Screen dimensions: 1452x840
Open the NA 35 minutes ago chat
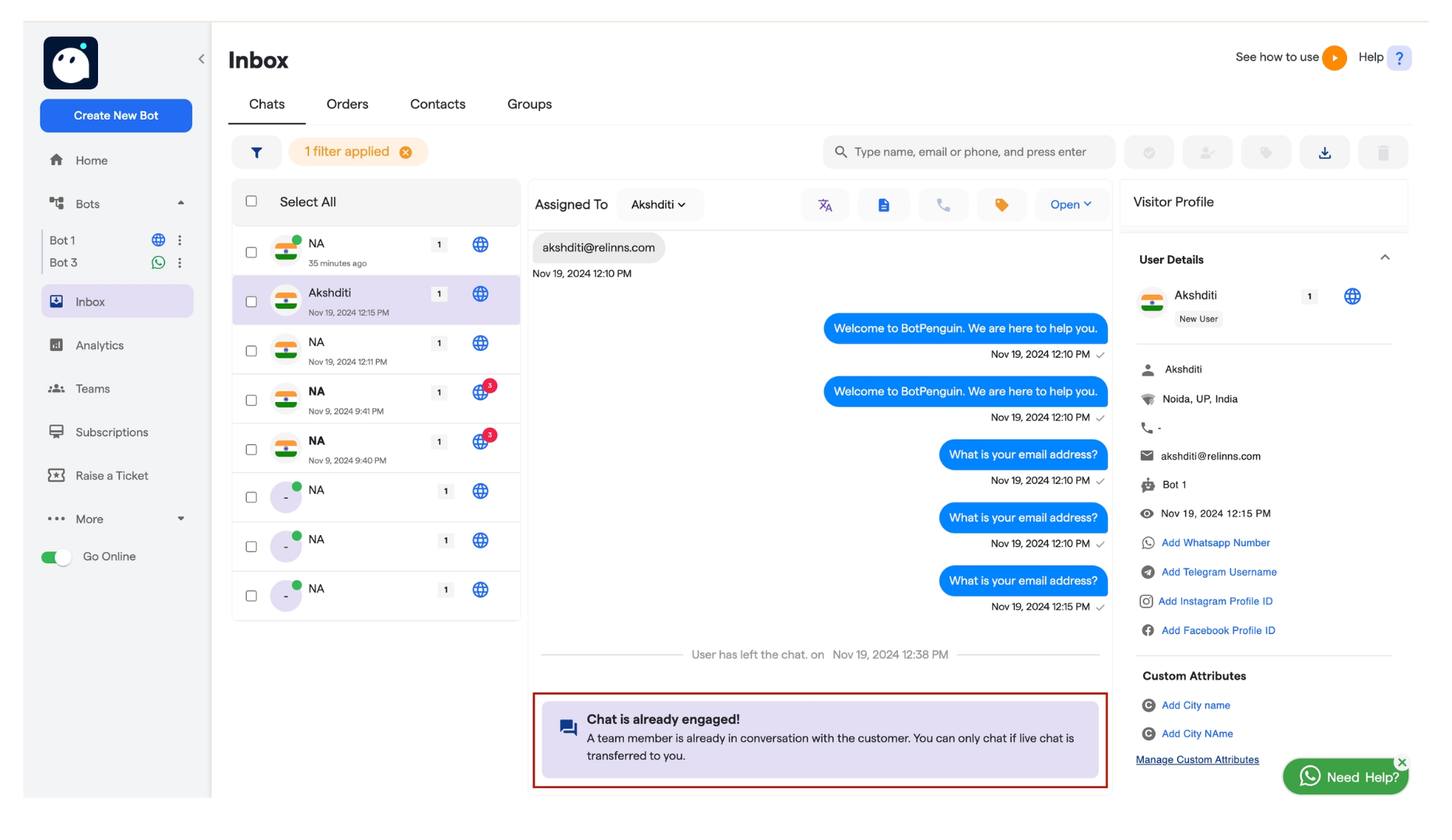coord(377,251)
